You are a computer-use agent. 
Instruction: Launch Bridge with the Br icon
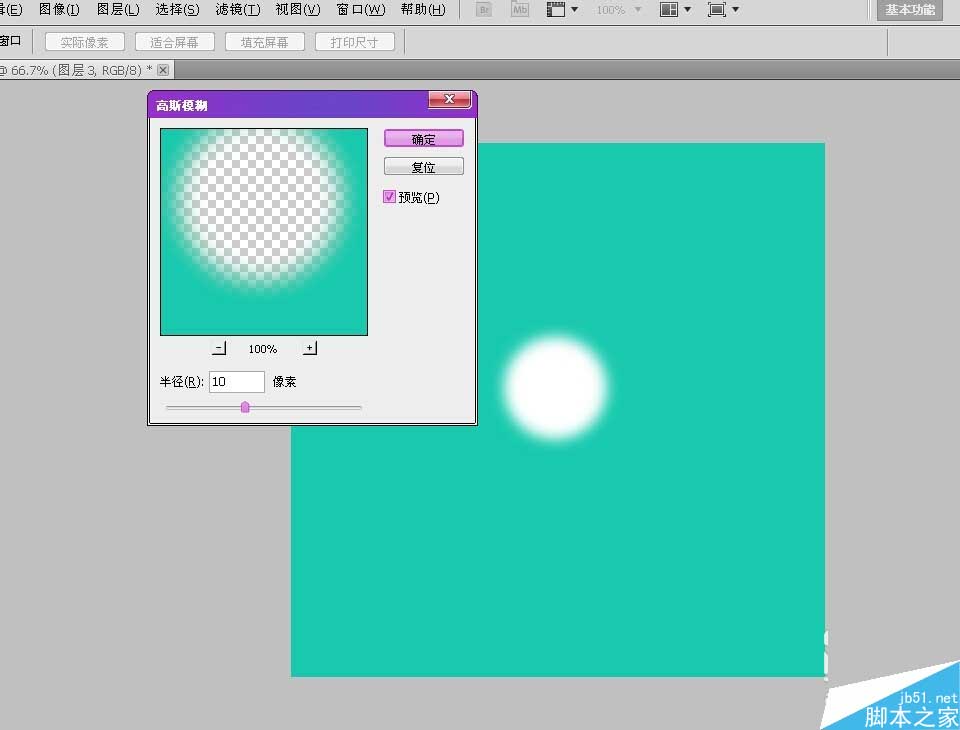coord(484,9)
